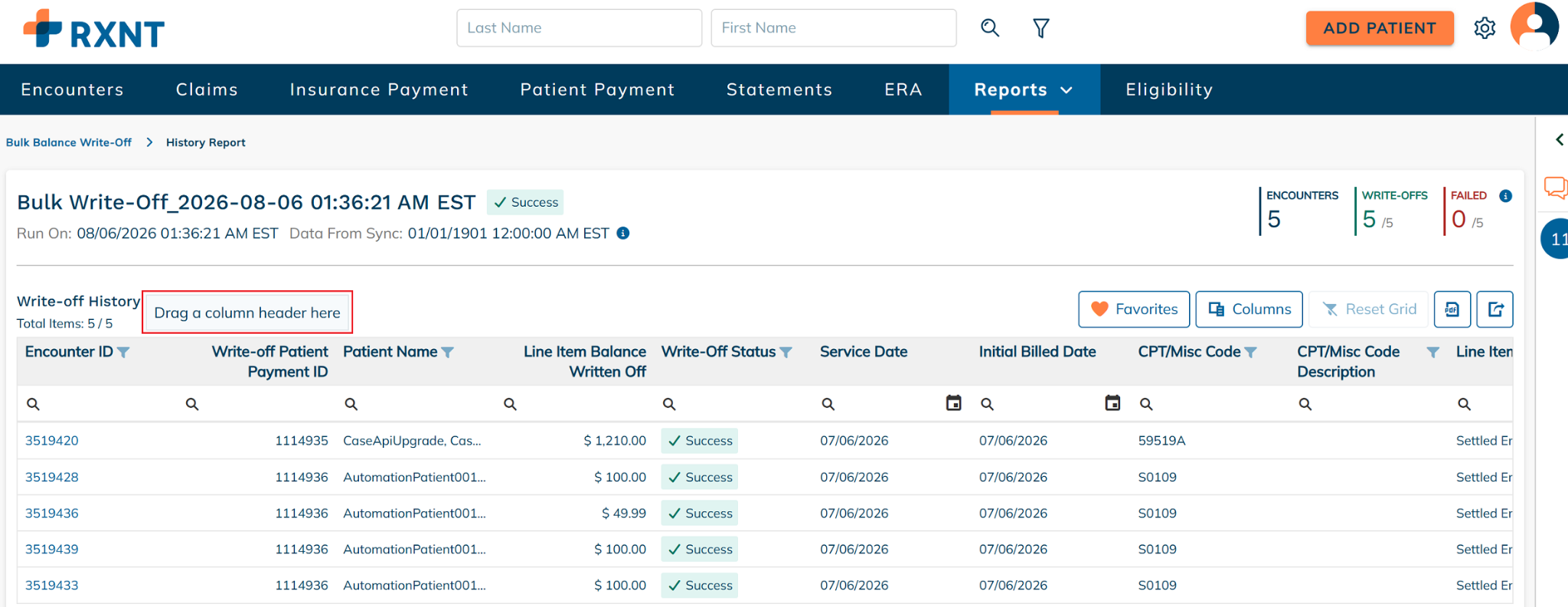Expand the collapsed right side panel
The image size is (1568, 607).
point(1559,139)
